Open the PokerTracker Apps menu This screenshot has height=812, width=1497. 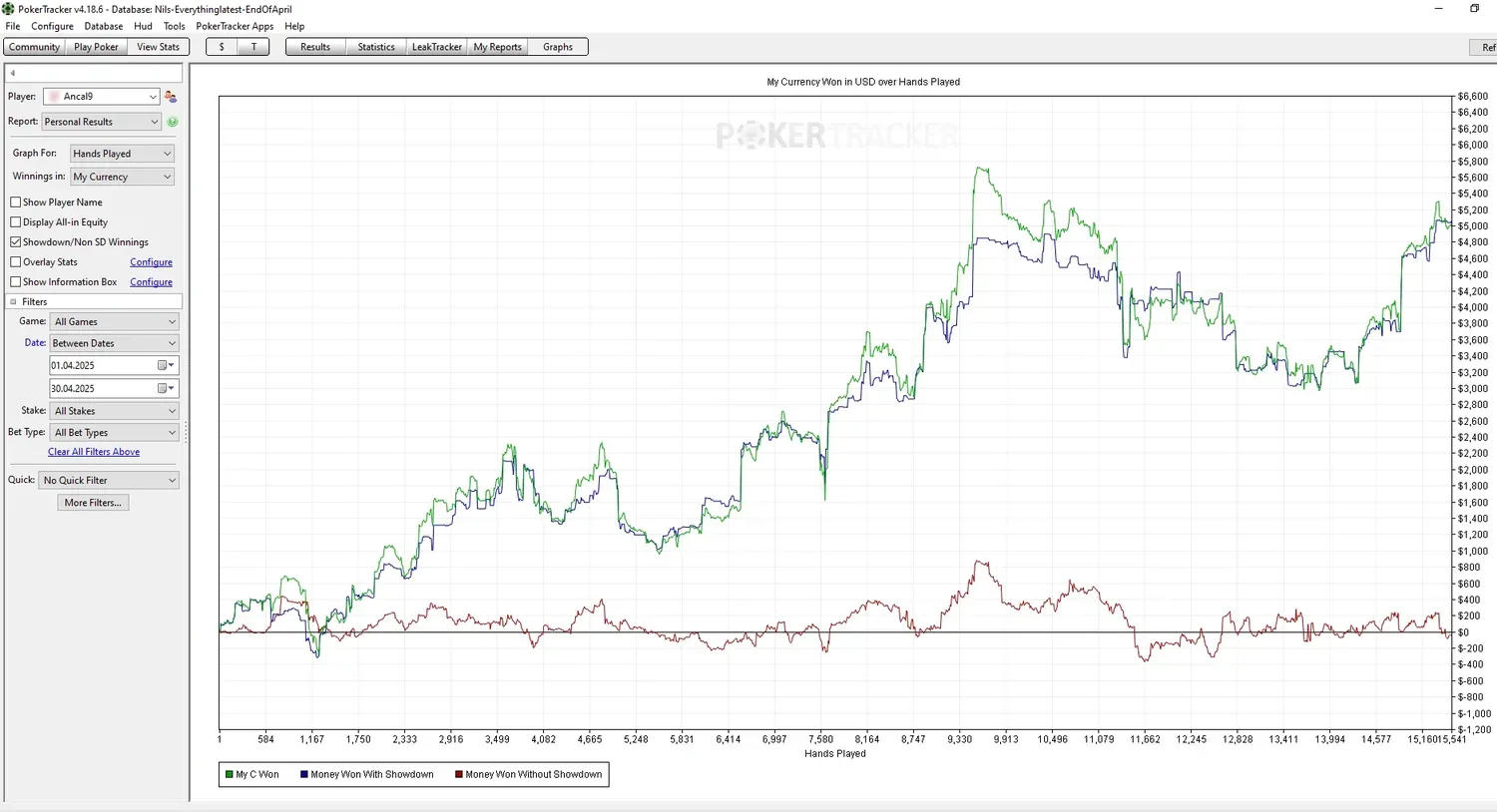235,26
